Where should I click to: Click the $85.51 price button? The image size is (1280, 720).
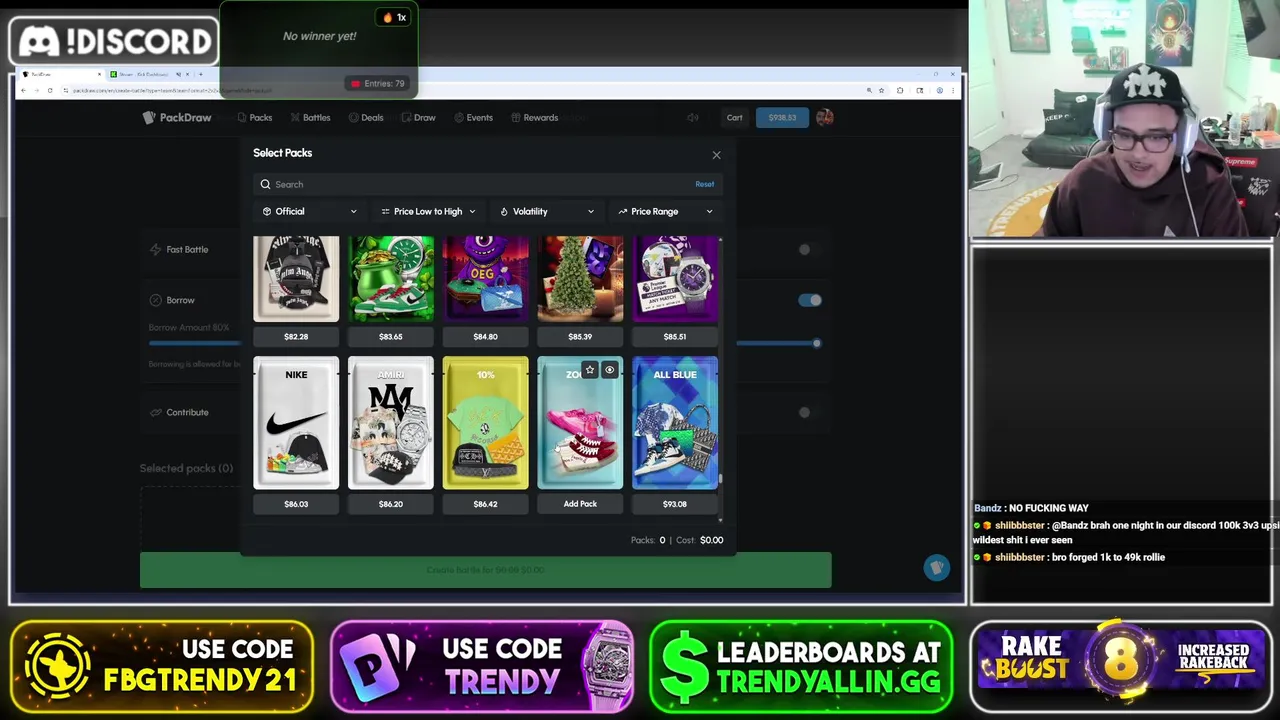[675, 337]
